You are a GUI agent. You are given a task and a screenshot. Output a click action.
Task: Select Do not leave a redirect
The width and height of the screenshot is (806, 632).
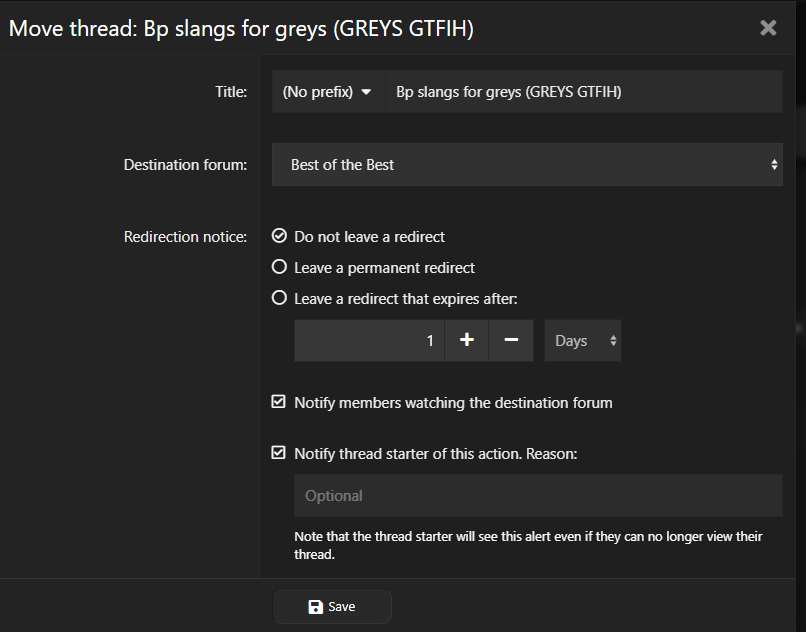coord(280,237)
